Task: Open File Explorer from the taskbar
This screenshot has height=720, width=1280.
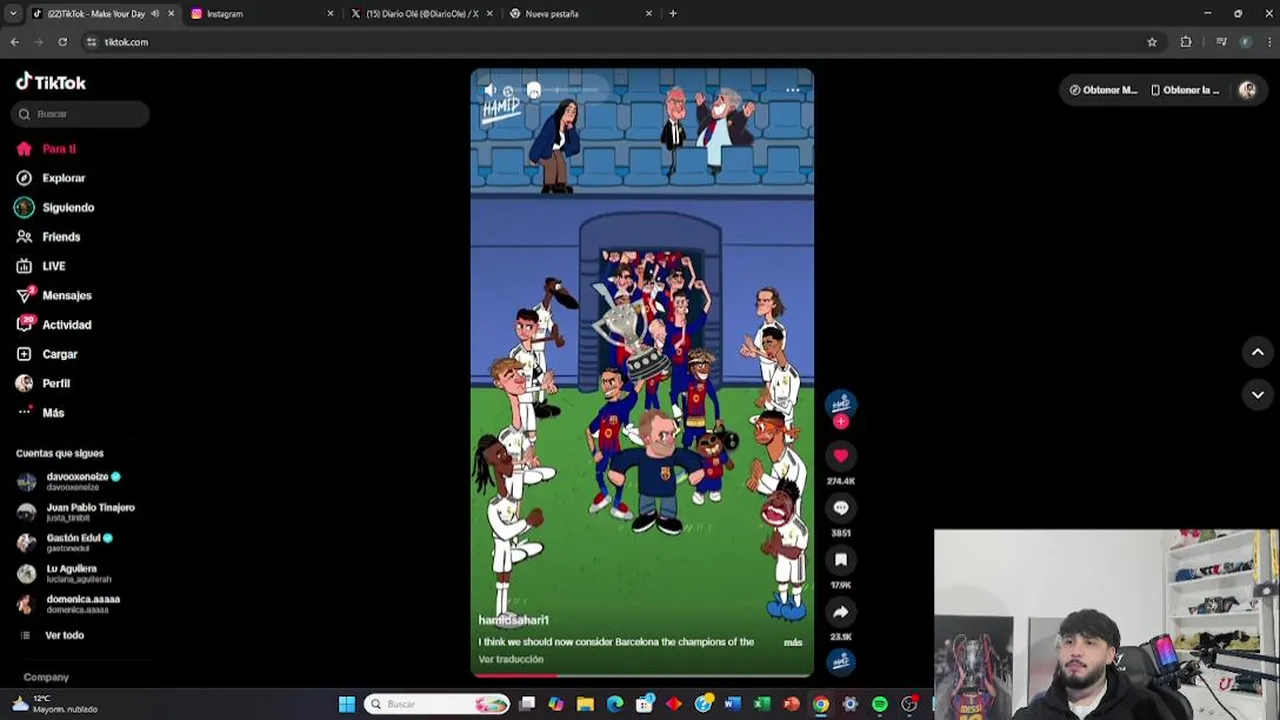Action: click(586, 704)
